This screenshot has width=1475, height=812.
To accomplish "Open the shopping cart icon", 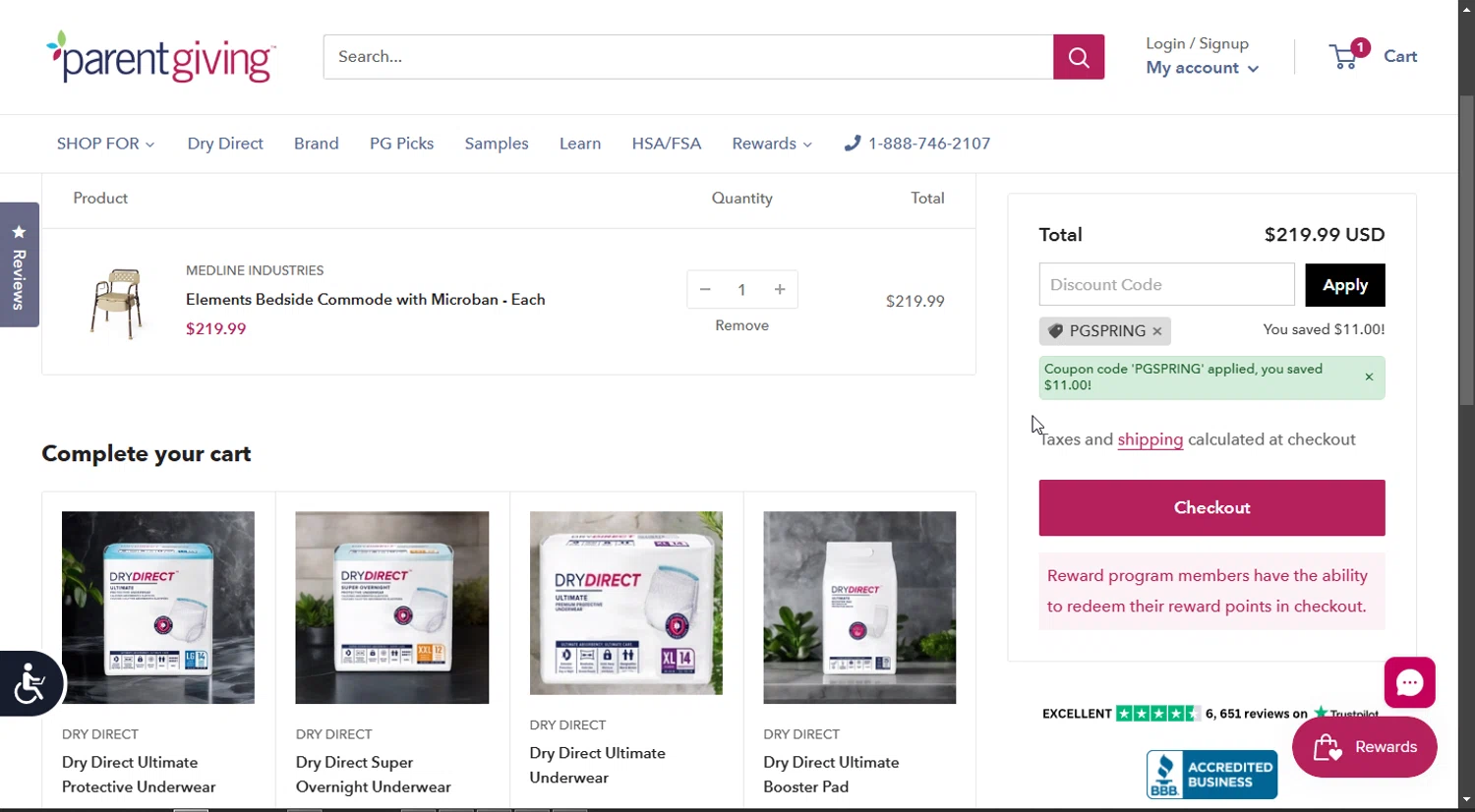I will [1345, 55].
